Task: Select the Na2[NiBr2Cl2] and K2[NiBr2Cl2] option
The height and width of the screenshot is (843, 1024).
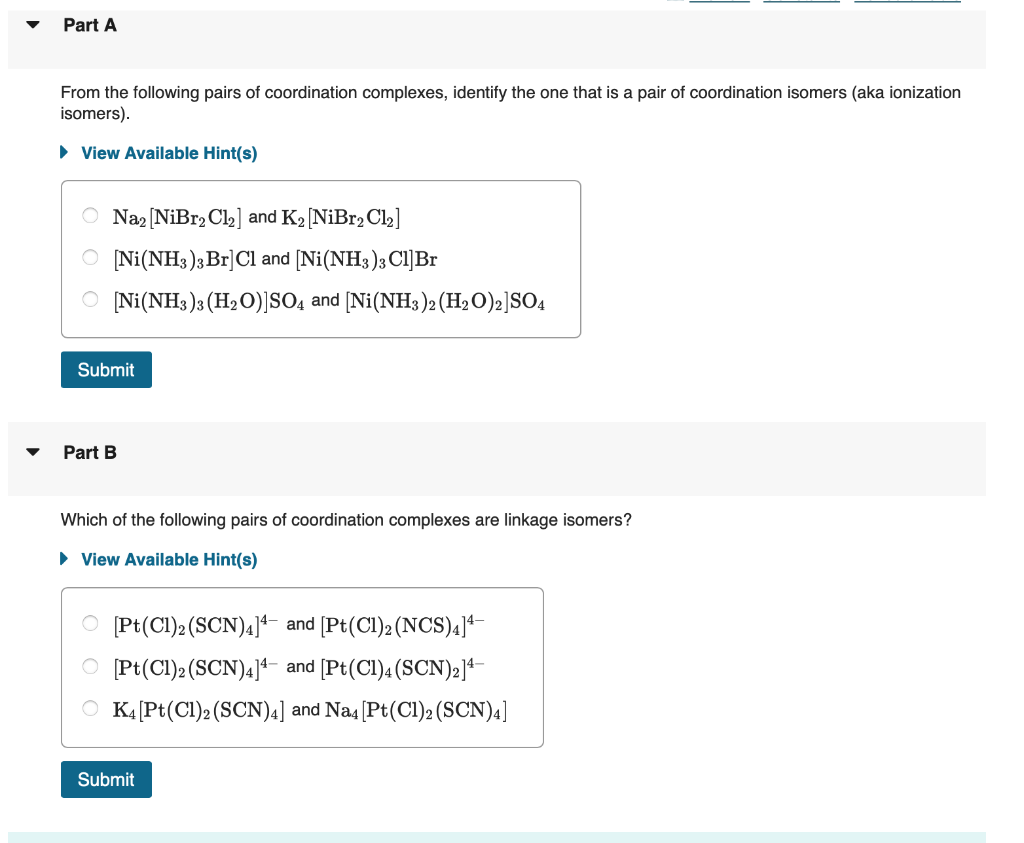Action: (90, 215)
